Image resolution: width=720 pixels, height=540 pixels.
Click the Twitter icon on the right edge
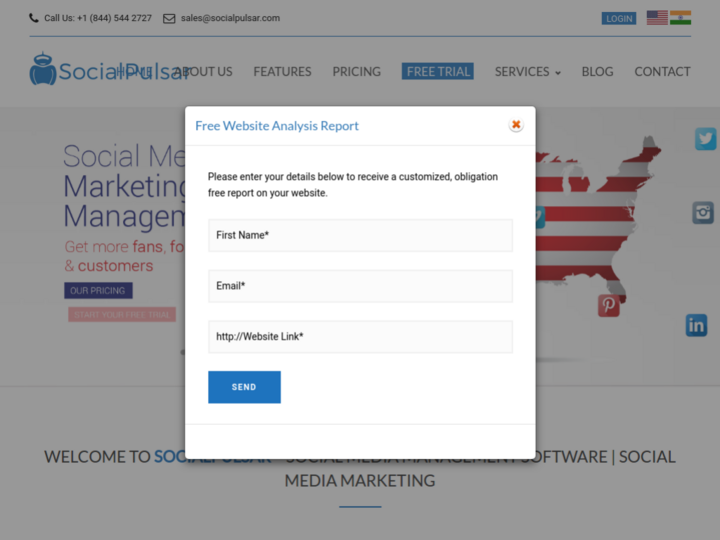706,139
